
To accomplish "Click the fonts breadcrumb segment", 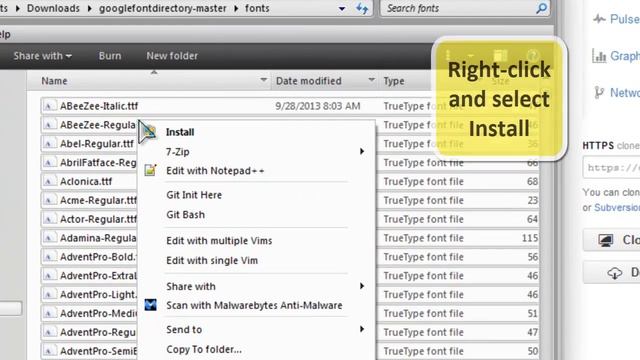I will [x=257, y=8].
